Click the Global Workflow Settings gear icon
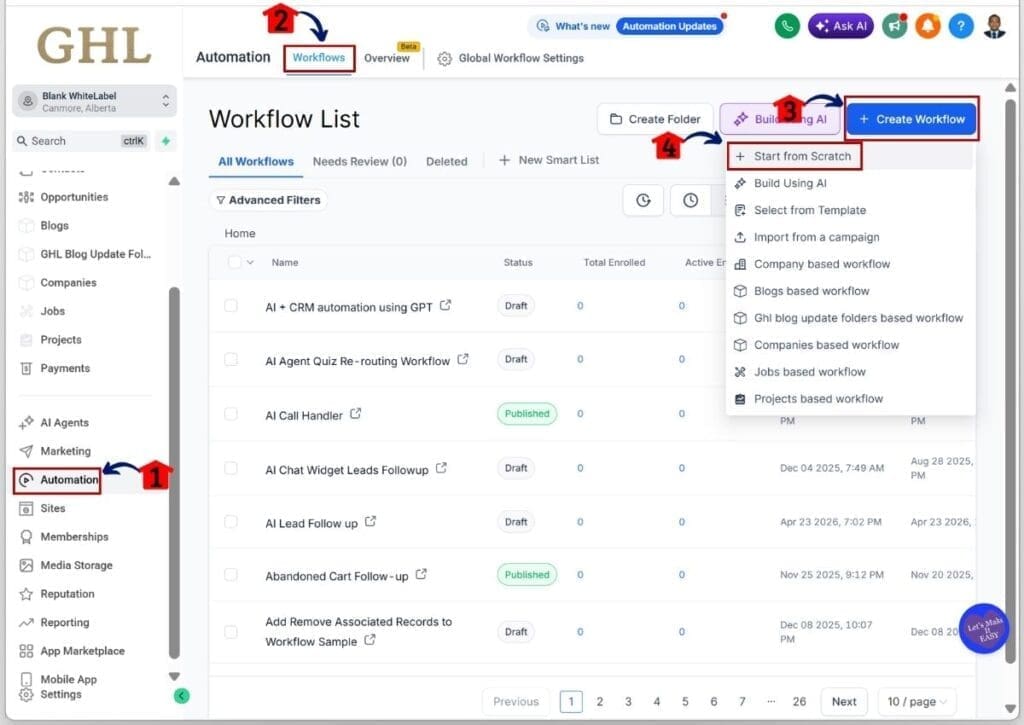Viewport: 1024px width, 725px height. click(x=444, y=59)
